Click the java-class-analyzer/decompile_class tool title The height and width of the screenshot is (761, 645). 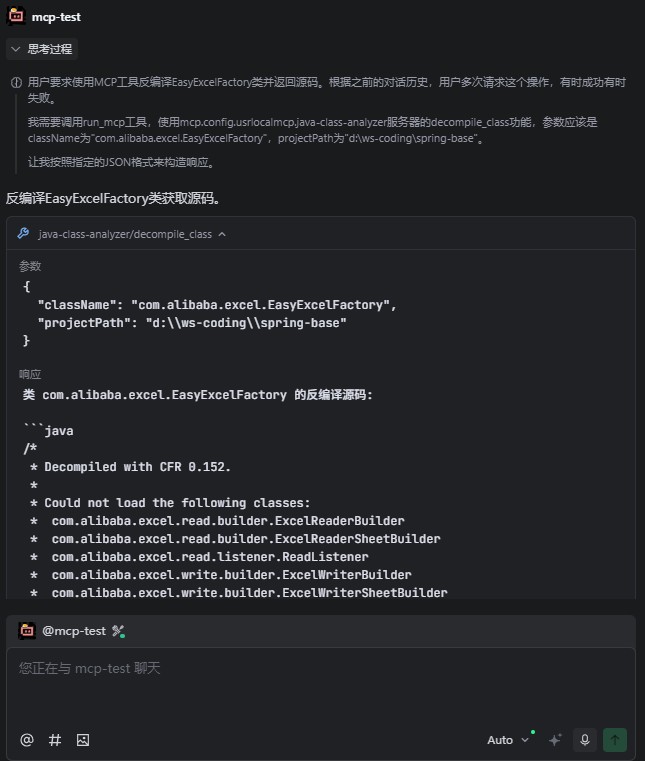click(125, 234)
